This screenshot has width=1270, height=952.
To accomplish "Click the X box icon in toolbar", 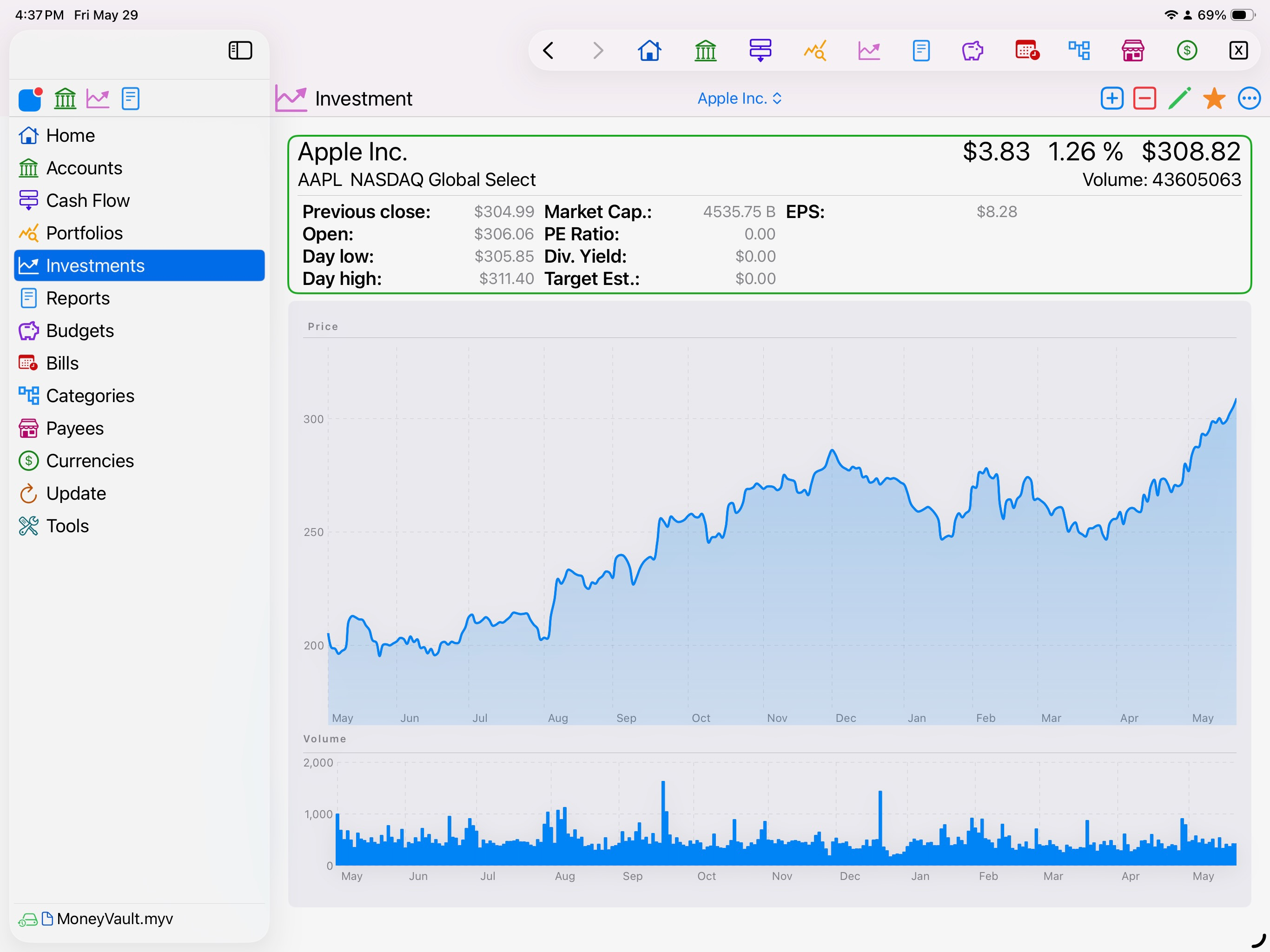I will coord(1238,51).
